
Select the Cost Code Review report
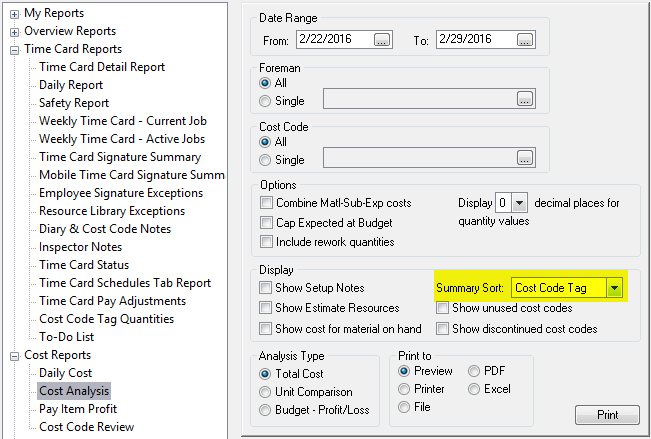(x=86, y=427)
